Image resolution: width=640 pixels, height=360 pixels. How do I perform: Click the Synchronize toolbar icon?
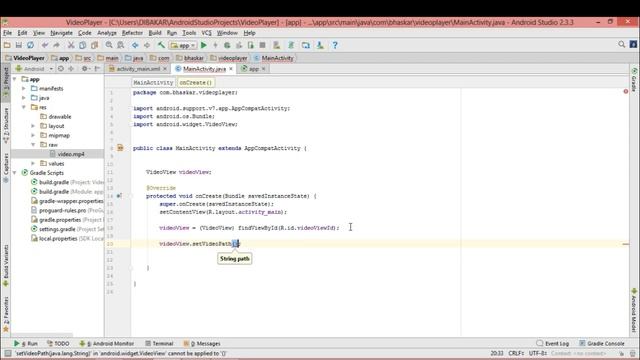point(31,45)
